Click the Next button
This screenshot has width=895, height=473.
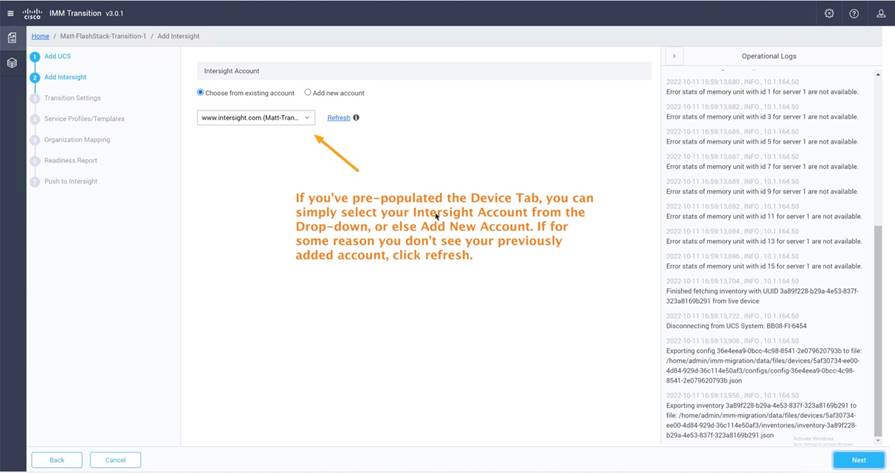point(858,460)
